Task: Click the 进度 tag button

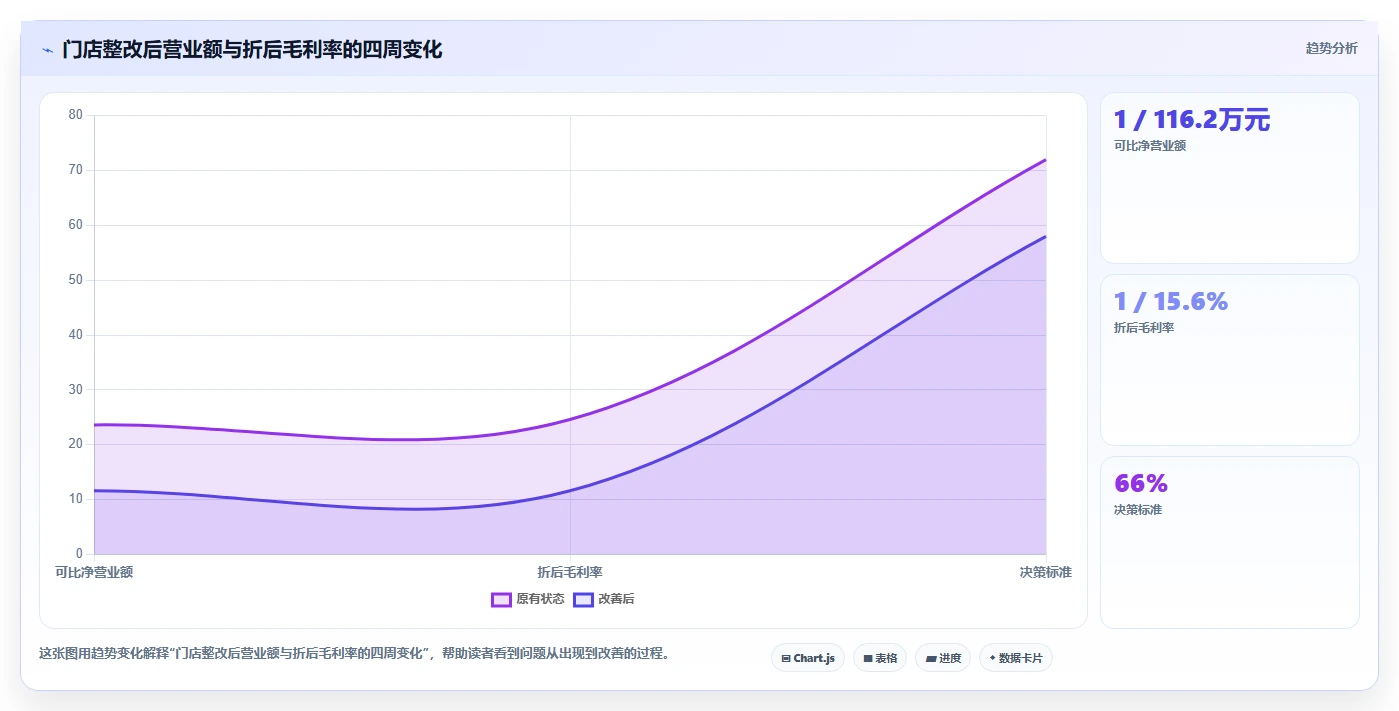Action: pyautogui.click(x=943, y=658)
